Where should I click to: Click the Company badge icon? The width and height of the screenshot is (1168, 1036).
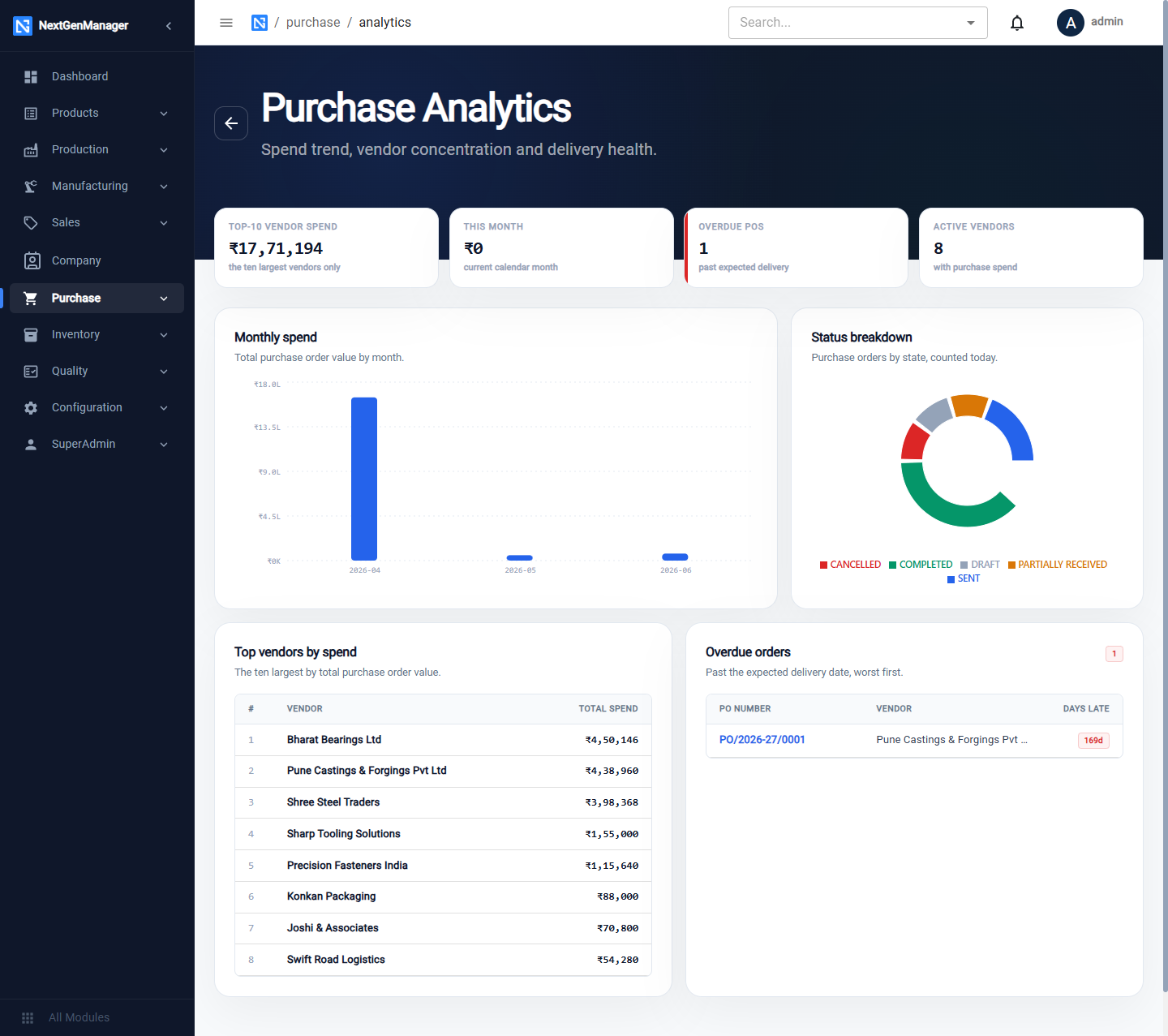coord(32,260)
